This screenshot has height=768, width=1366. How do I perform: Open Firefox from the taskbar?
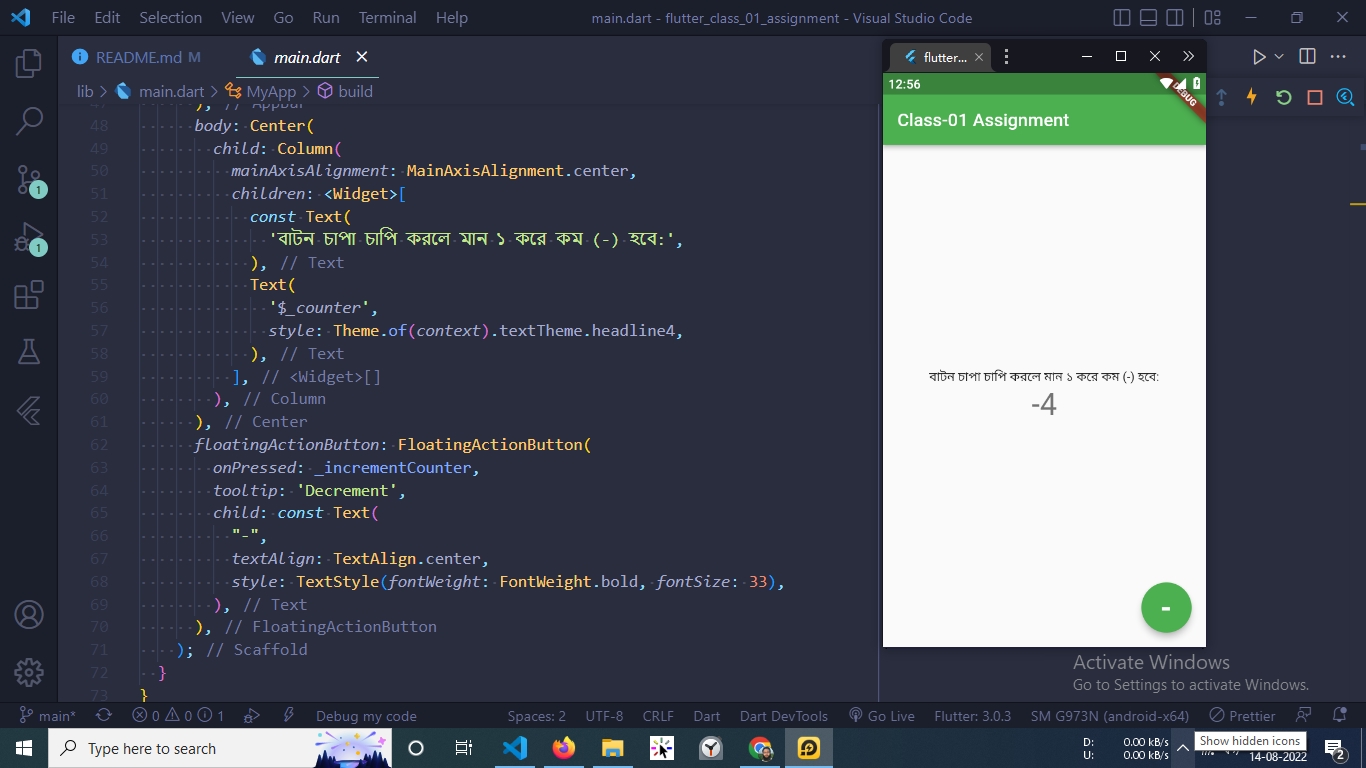(564, 748)
